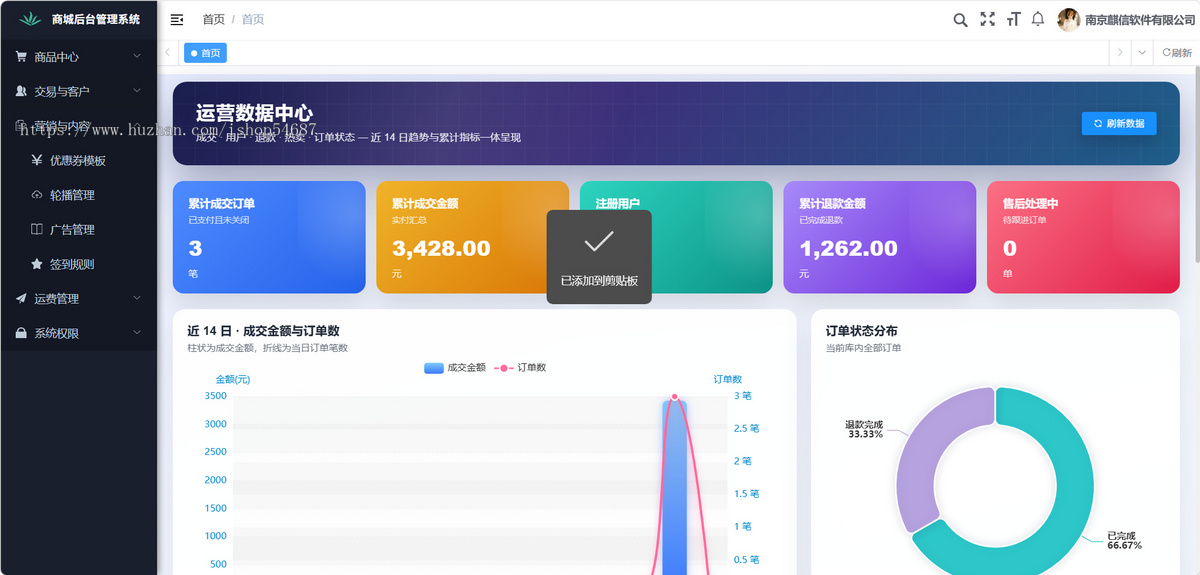The width and height of the screenshot is (1200, 575).
Task: Open the 累计退款金额 card
Action: pyautogui.click(x=880, y=237)
